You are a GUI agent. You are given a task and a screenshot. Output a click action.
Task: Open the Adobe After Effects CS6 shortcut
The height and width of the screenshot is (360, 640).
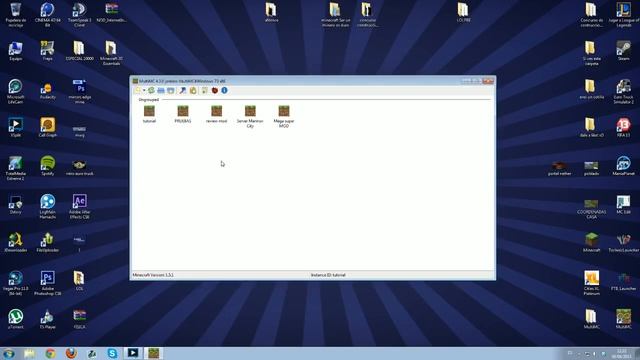coord(80,207)
